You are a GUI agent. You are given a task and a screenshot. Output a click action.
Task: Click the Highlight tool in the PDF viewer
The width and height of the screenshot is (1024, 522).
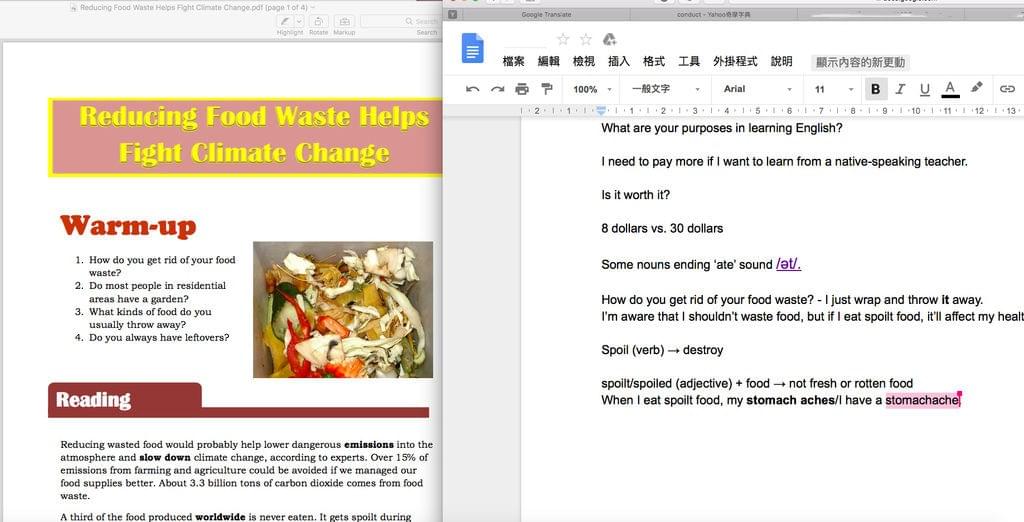coord(285,22)
